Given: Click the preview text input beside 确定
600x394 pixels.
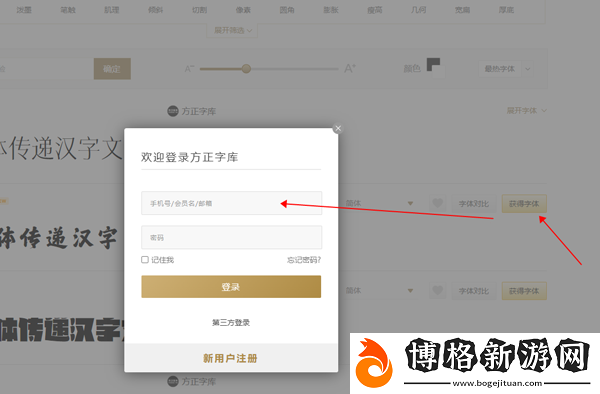Looking at the screenshot, I should pos(46,69).
